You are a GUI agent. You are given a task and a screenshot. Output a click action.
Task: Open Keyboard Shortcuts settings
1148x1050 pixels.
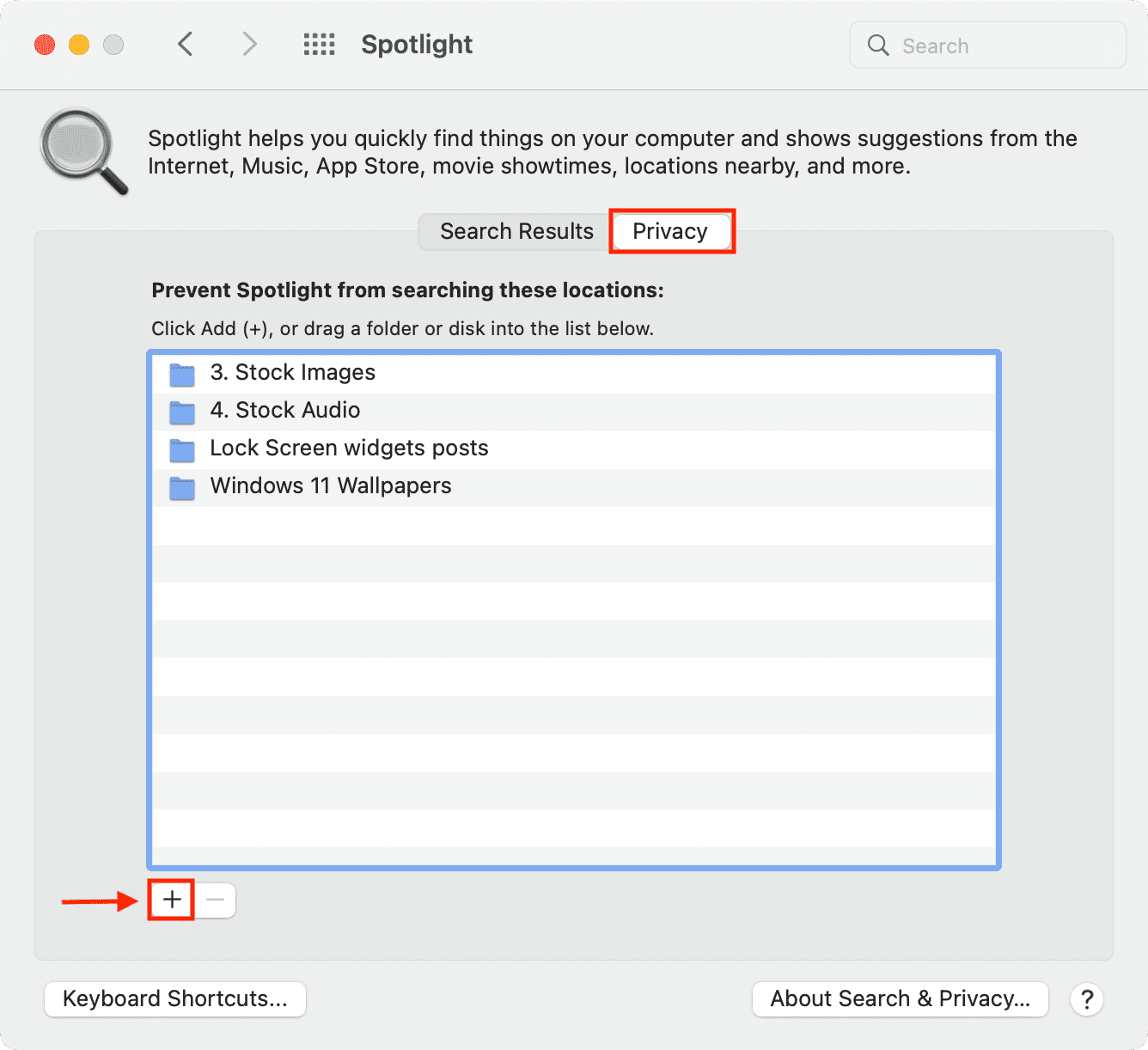(175, 998)
